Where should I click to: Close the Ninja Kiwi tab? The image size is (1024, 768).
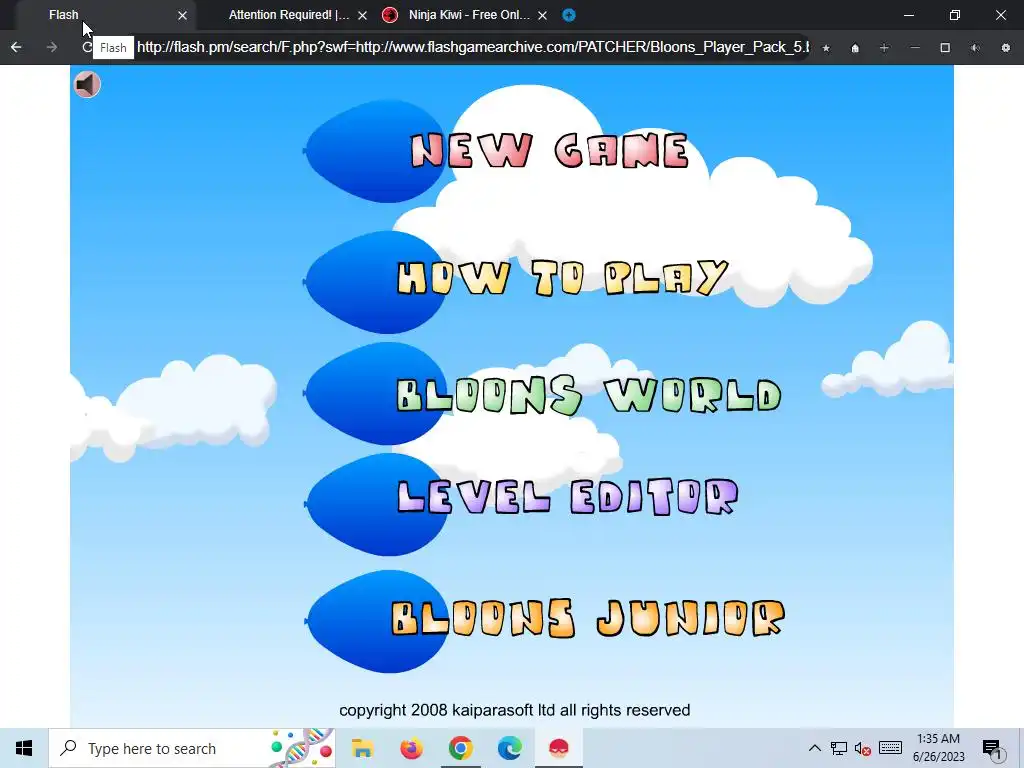(x=542, y=15)
